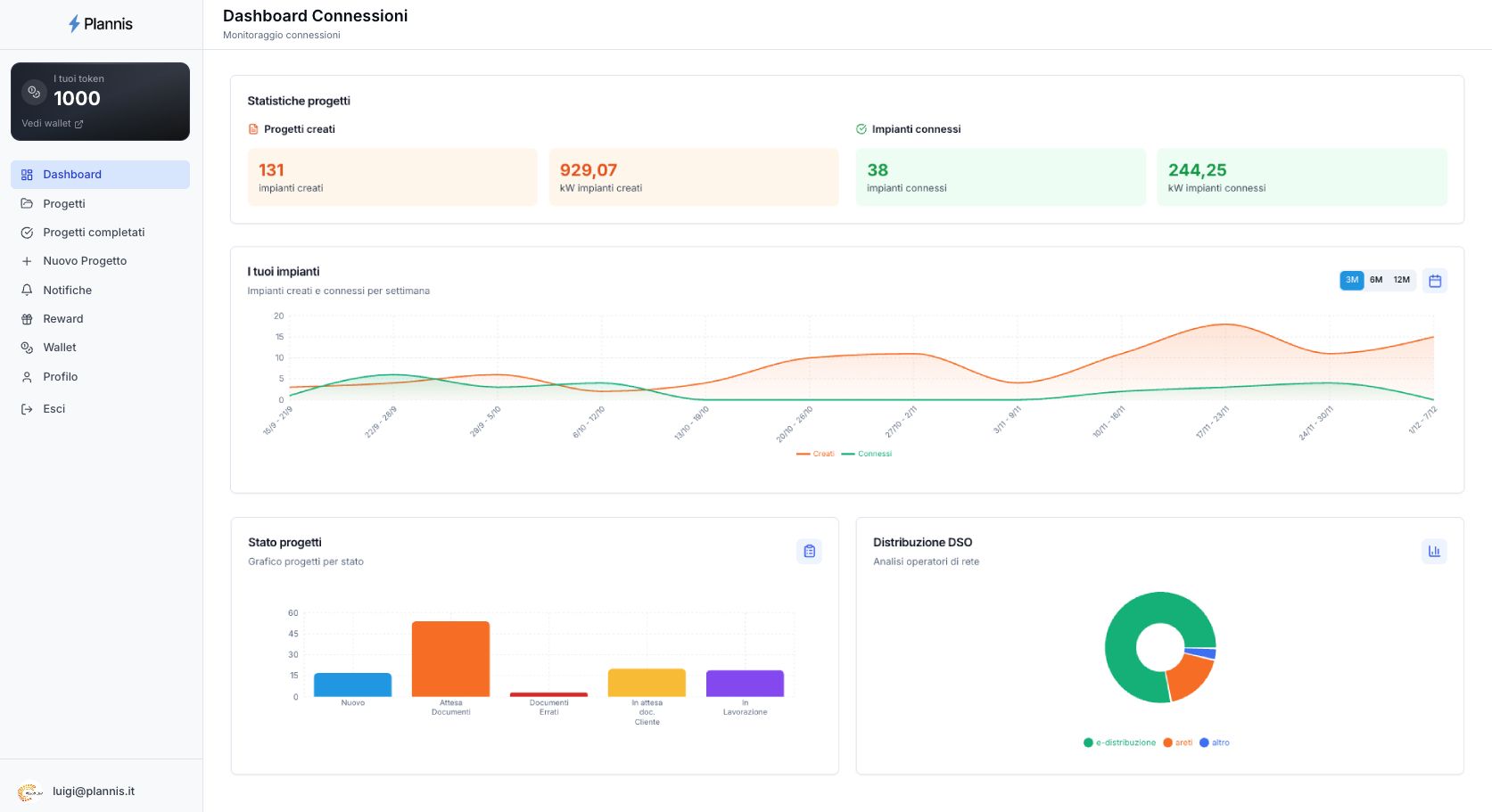Open Notifiche from the sidebar

pos(67,291)
